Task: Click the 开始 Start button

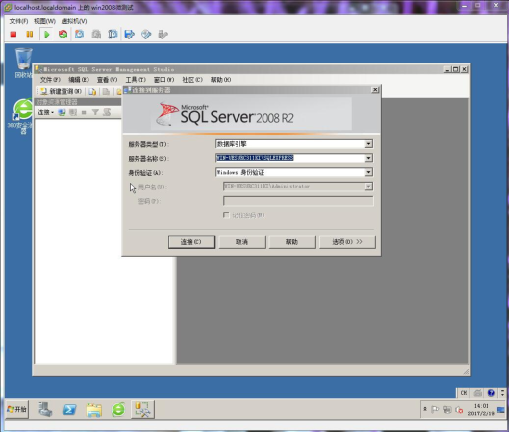Action: 17,409
